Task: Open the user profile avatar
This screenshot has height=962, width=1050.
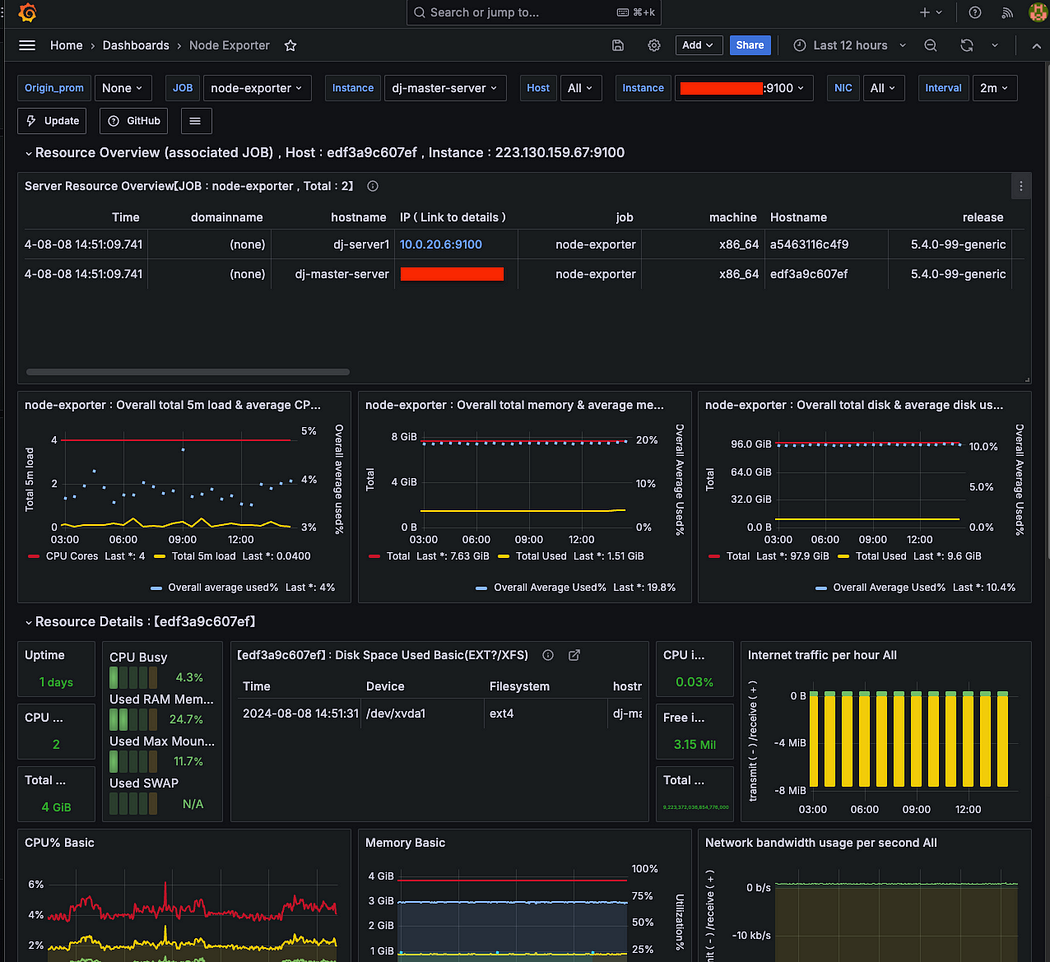Action: click(1037, 13)
